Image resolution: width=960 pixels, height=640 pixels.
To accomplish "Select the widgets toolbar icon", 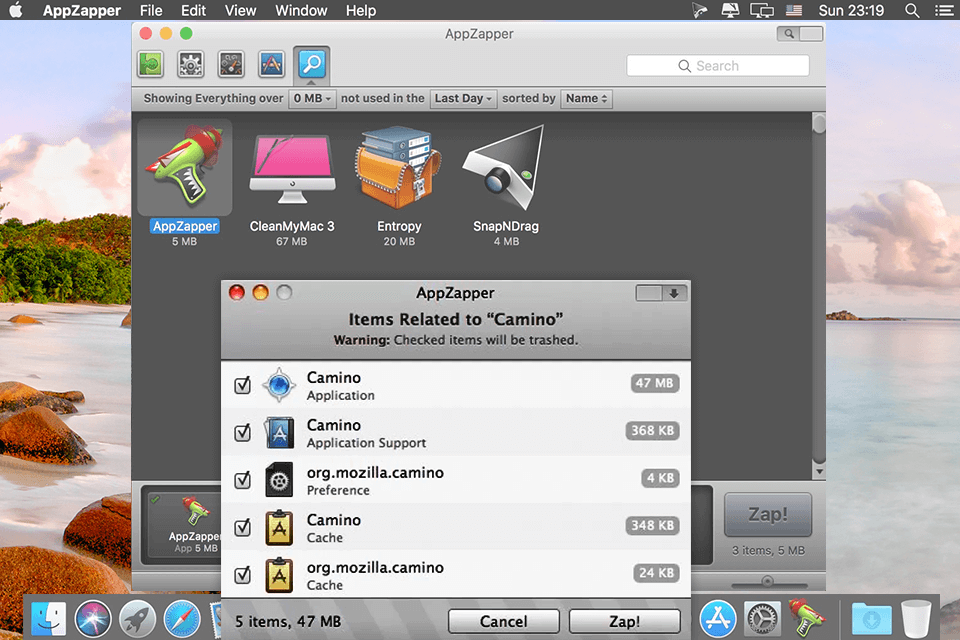I will click(x=231, y=64).
